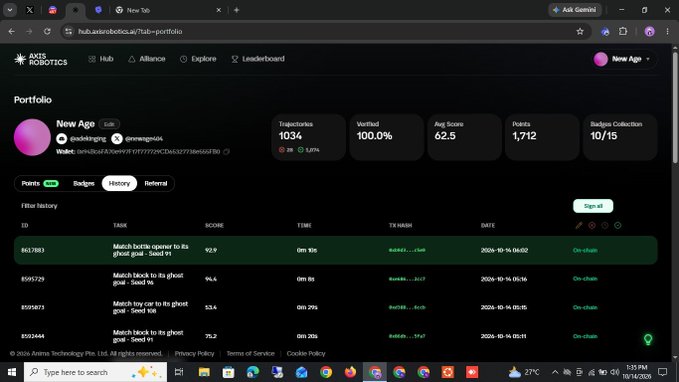Viewport: 679px width, 382px height.
Task: Open the tx hash of row 8592444
Action: tap(407, 336)
